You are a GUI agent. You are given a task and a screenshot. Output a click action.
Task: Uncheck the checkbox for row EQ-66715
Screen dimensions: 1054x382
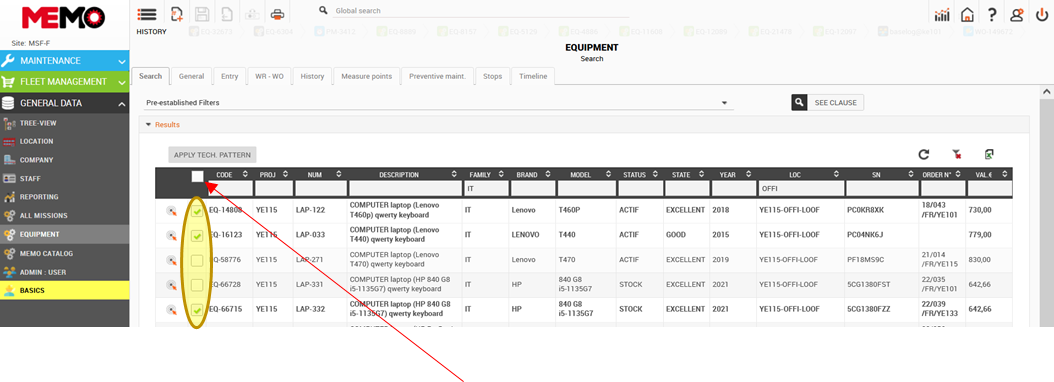coord(197,310)
